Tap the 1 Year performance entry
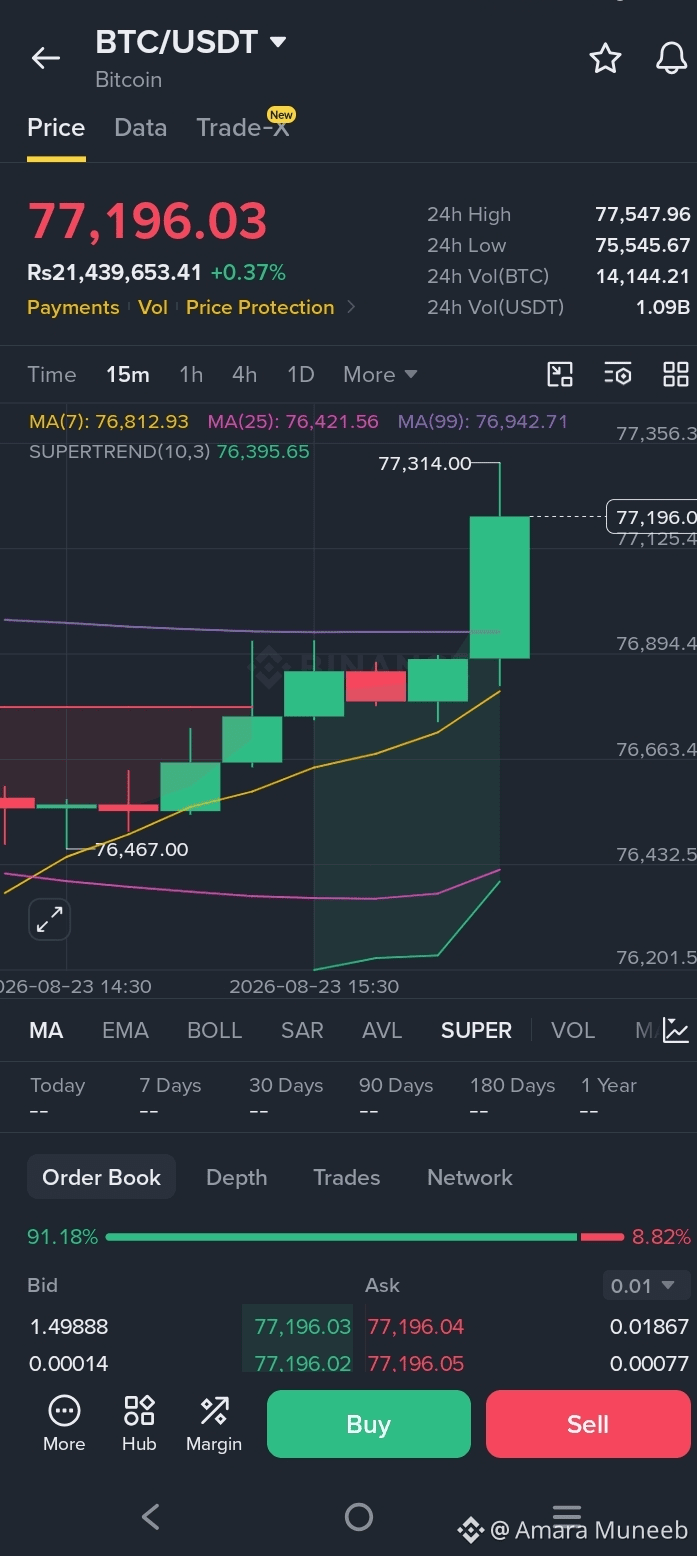The image size is (697, 1556). click(x=609, y=1097)
